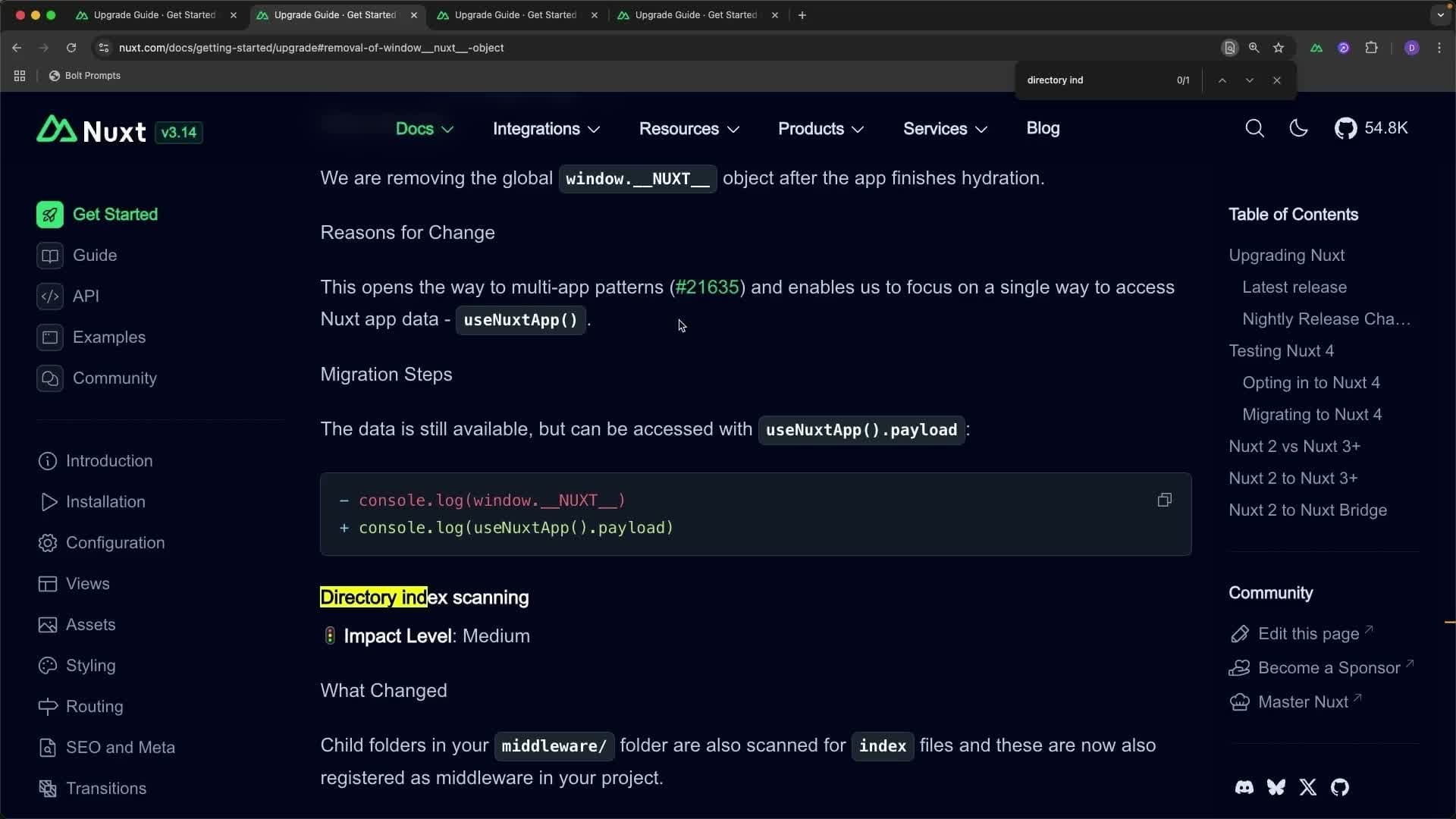Jump to Testing Nuxt 4 section
The width and height of the screenshot is (1456, 819).
coord(1281,351)
